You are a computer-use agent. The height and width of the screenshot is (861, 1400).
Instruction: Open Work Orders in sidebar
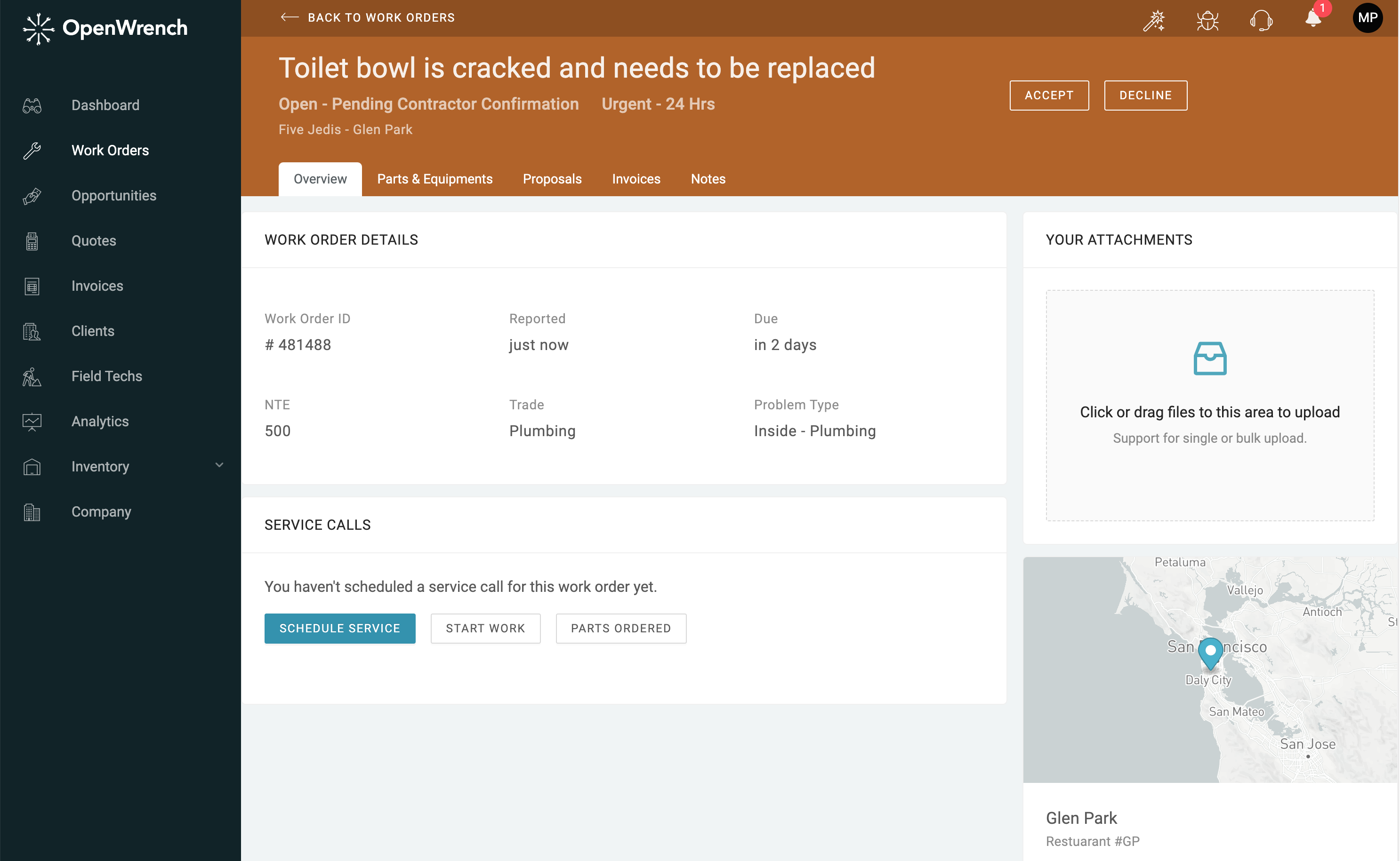tap(110, 151)
